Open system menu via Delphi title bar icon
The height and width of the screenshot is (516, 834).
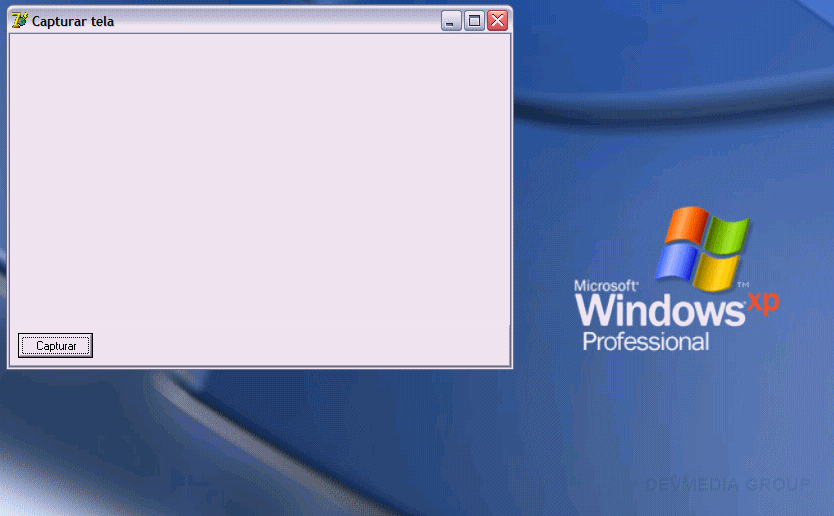(19, 20)
